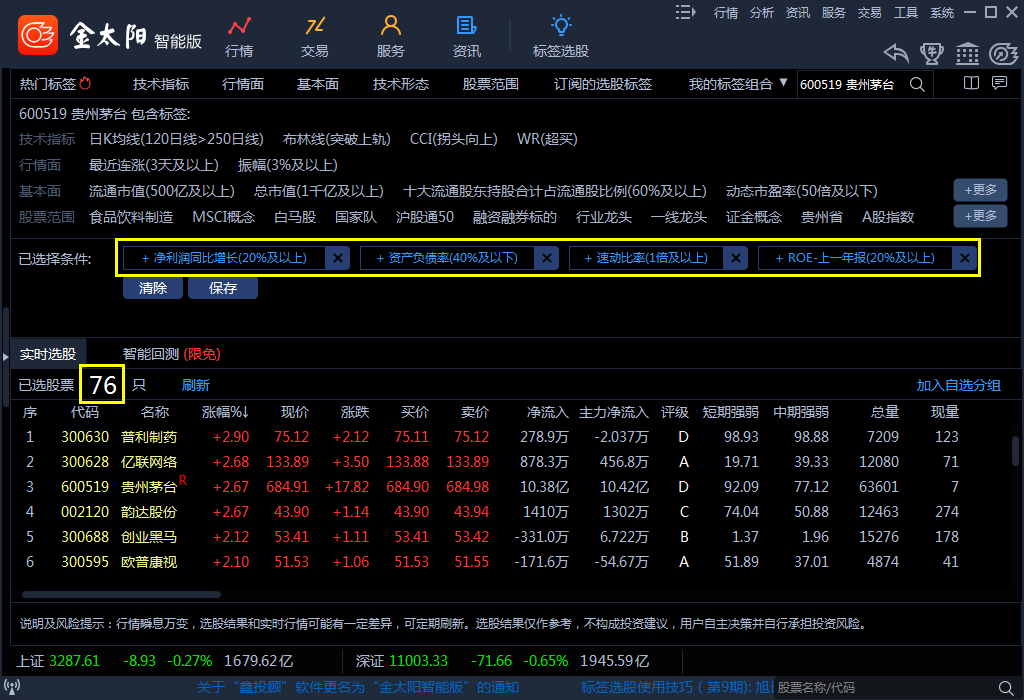Screen dimensions: 1024x700
Task: Open the message comment icon
Action: pyautogui.click(x=999, y=83)
